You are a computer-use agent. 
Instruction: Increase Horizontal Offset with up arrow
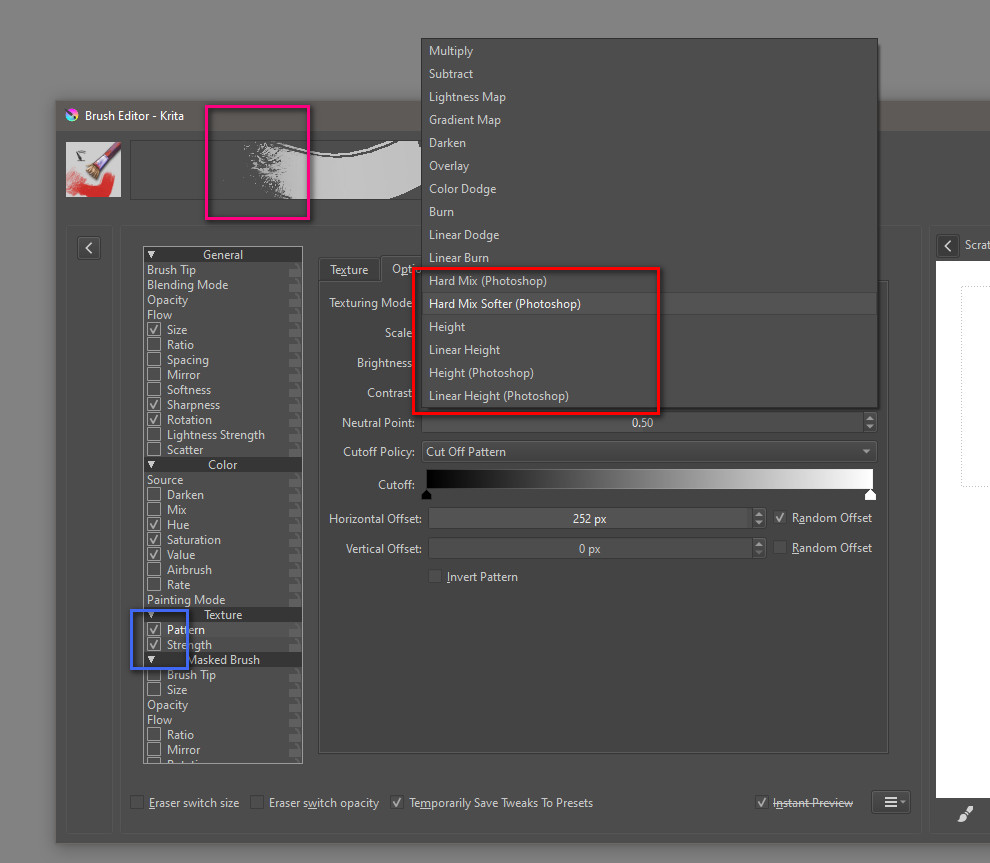pyautogui.click(x=759, y=514)
